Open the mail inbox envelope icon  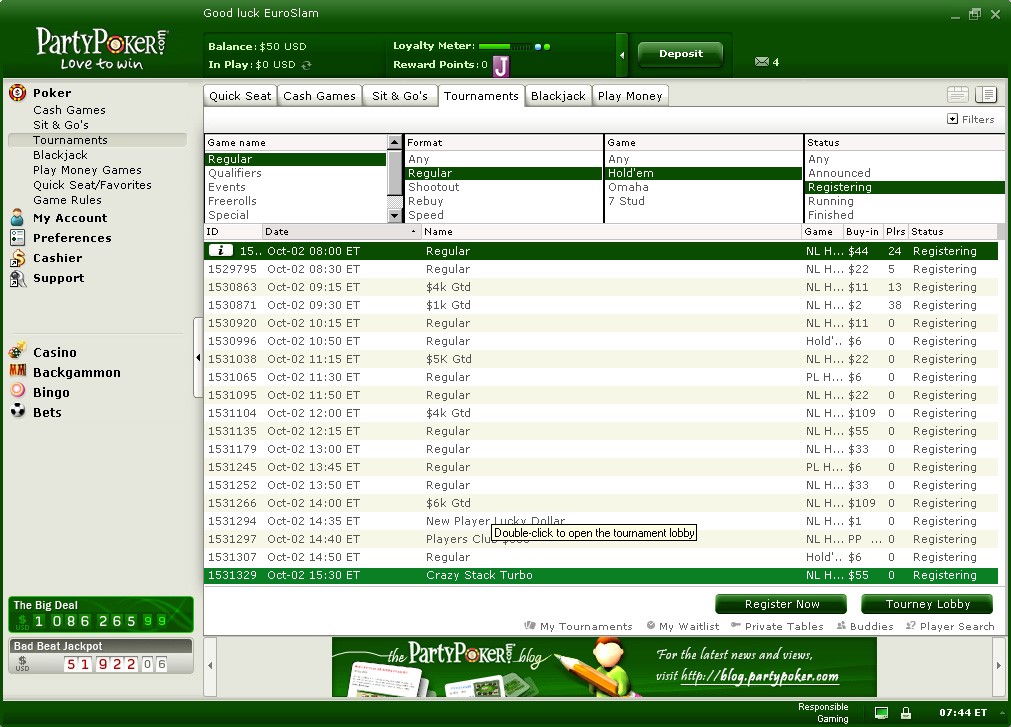click(762, 62)
